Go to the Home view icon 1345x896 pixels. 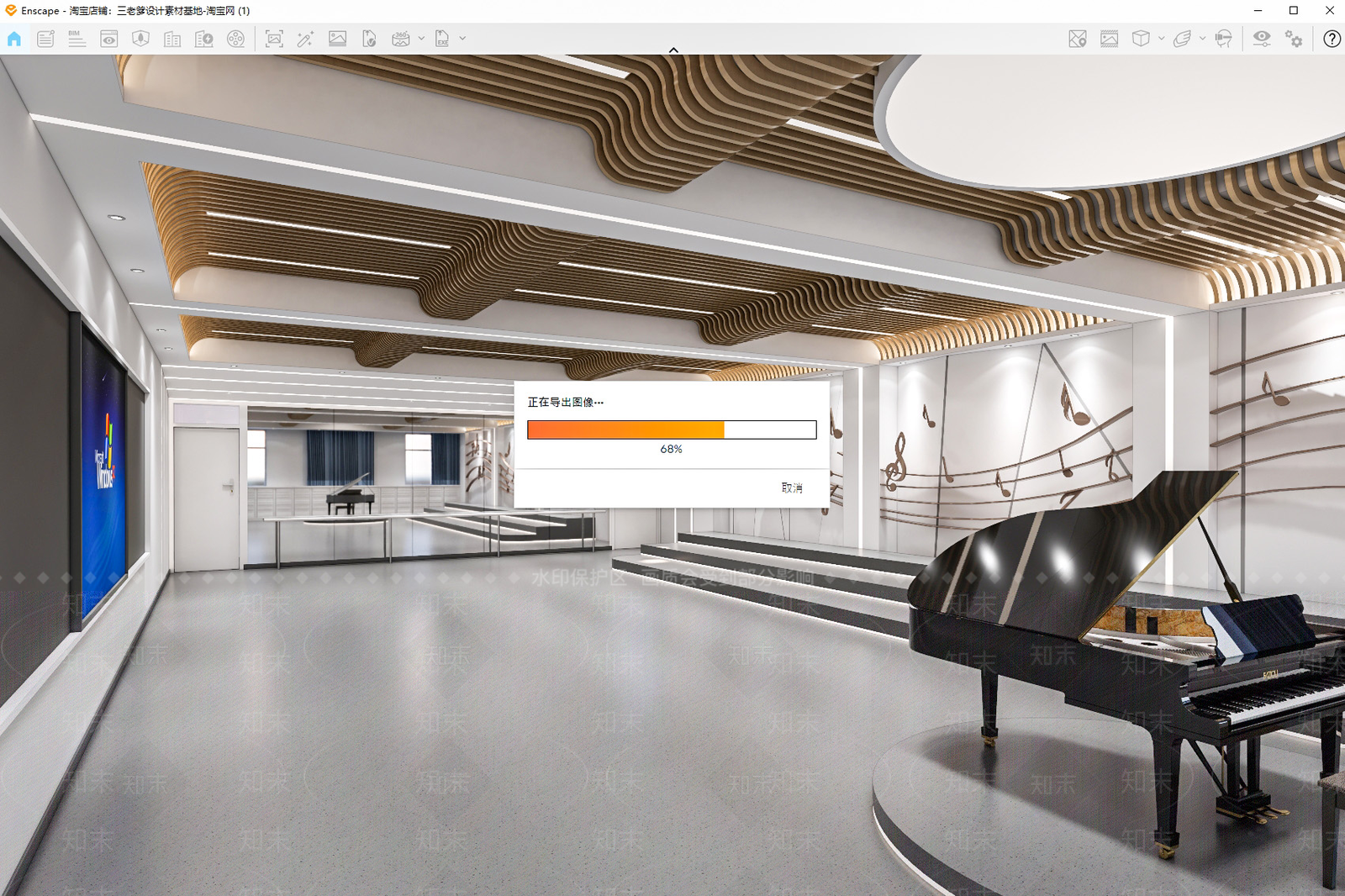click(14, 39)
